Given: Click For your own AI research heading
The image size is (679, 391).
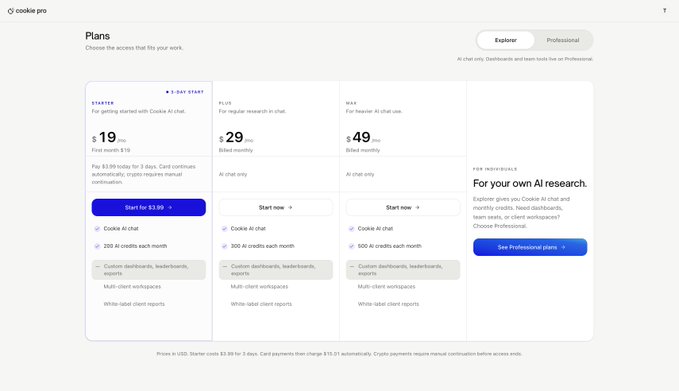Looking at the screenshot, I should pos(530,184).
